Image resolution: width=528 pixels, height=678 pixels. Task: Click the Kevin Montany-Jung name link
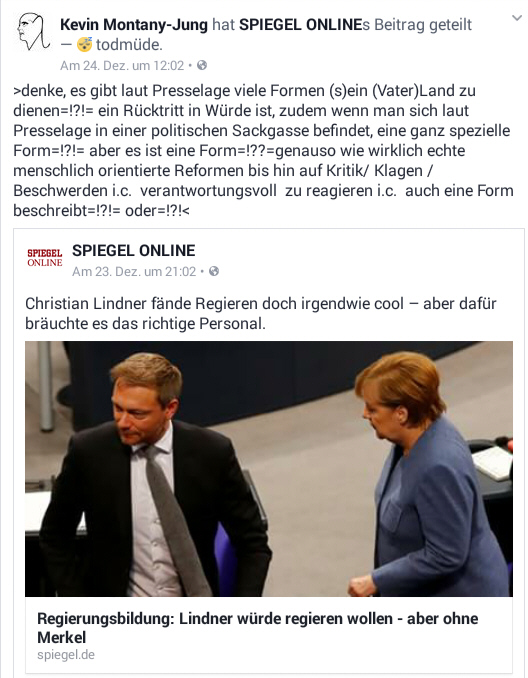pos(134,25)
